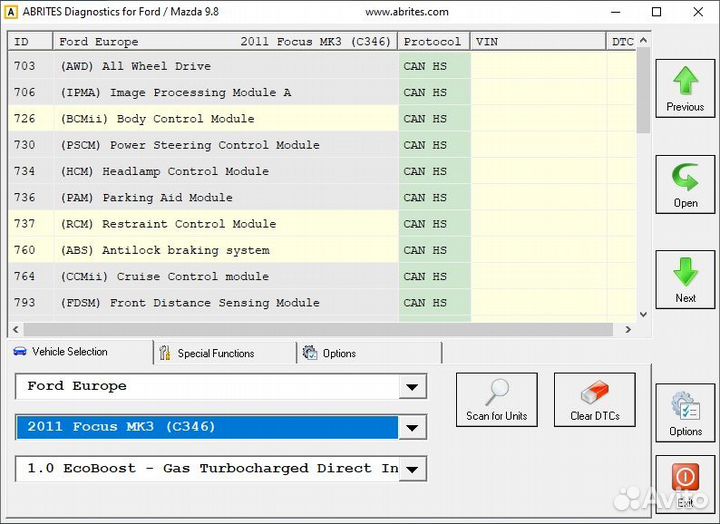Select the (HCM) Headlamp Control Module row
The image size is (720, 524).
pos(322,171)
